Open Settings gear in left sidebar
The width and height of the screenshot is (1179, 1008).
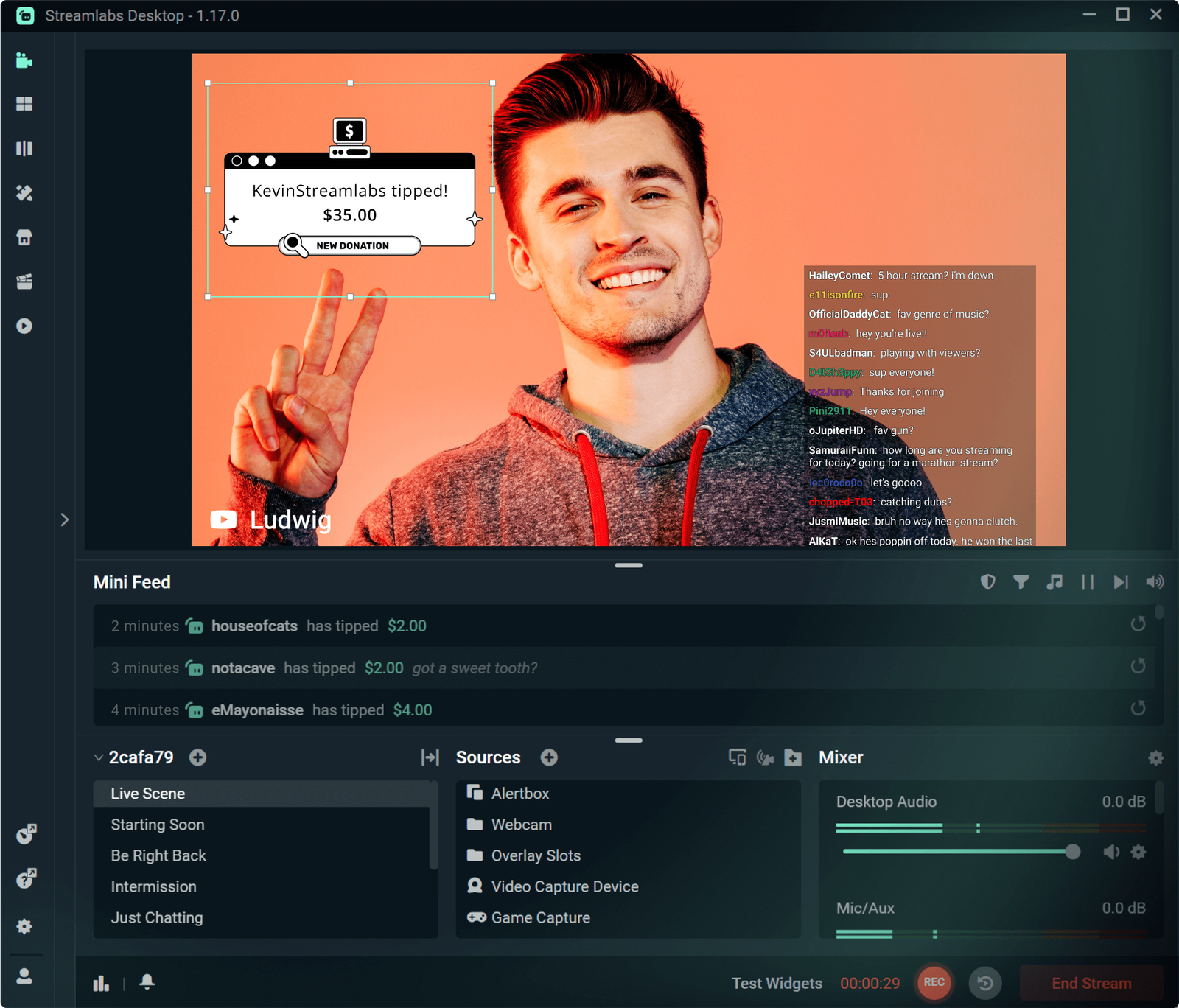point(24,926)
